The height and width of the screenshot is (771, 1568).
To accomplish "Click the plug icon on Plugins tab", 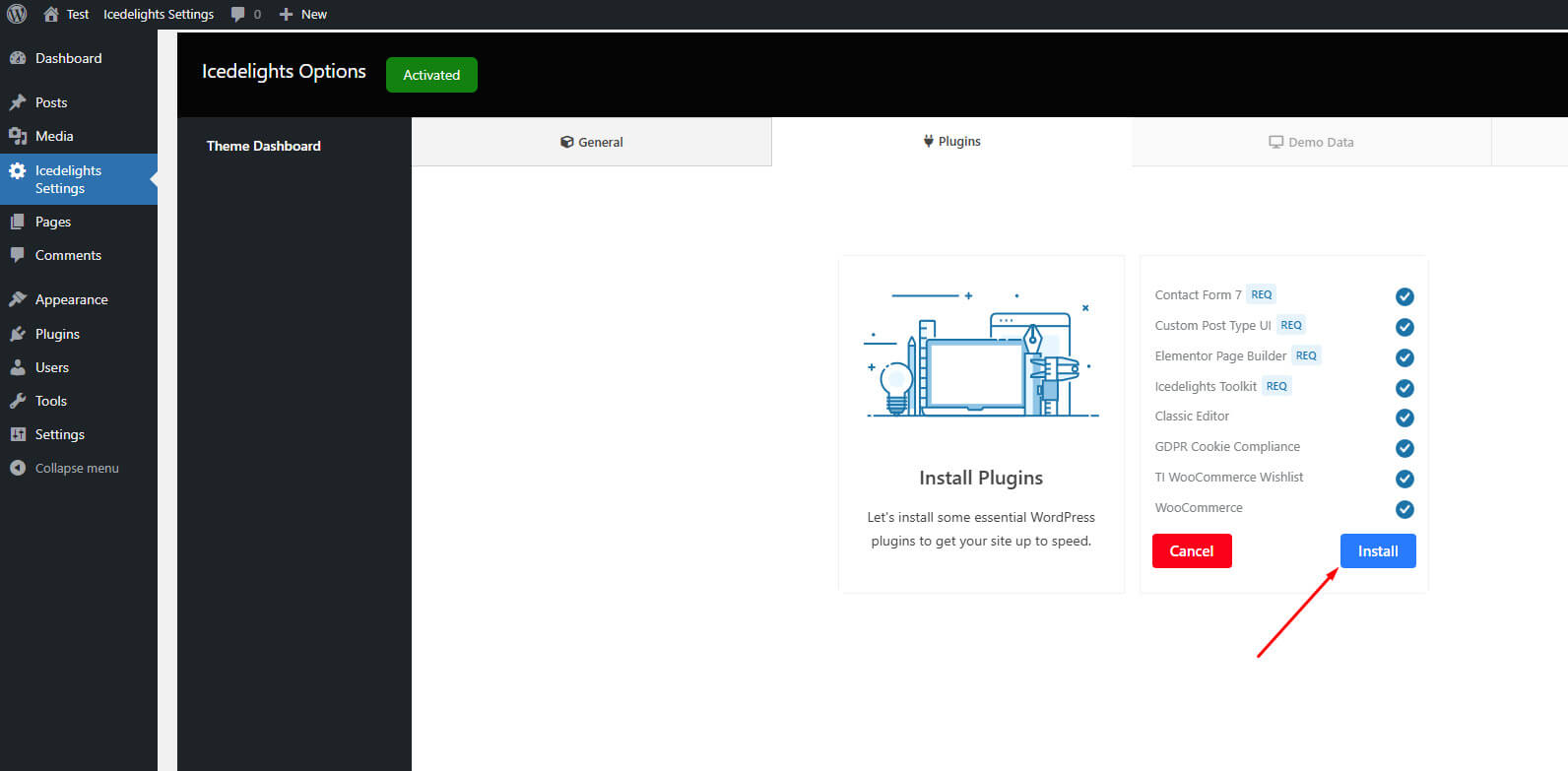I will (x=928, y=141).
